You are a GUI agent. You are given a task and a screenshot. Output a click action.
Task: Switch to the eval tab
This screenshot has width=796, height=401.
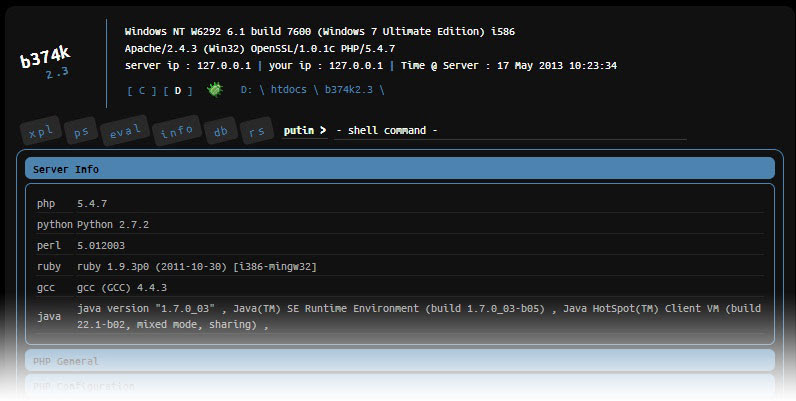tap(125, 131)
